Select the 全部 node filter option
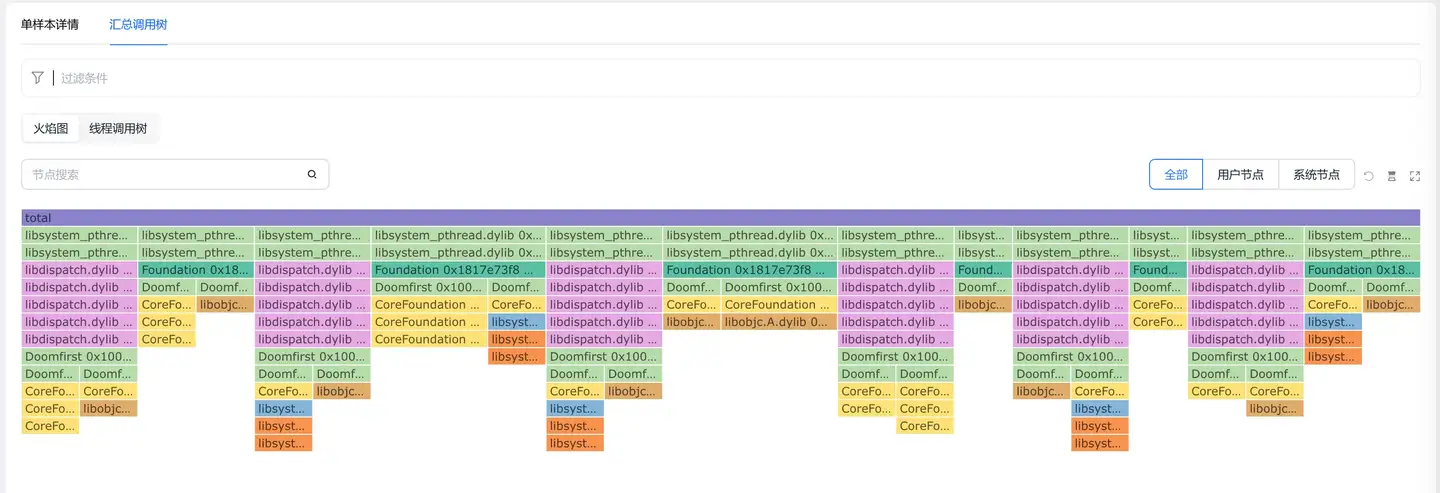Viewport: 1440px width, 493px height. tap(1176, 174)
